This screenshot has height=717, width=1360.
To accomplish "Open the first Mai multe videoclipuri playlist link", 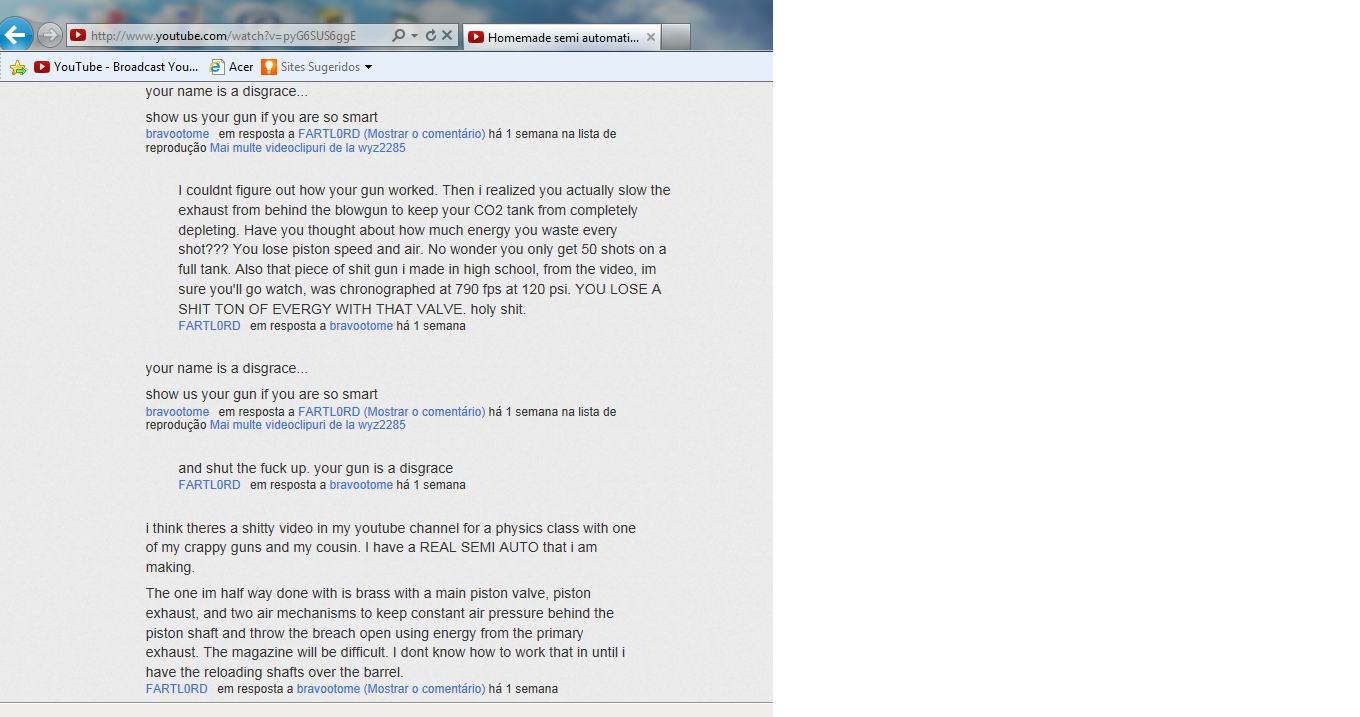I will pyautogui.click(x=308, y=147).
